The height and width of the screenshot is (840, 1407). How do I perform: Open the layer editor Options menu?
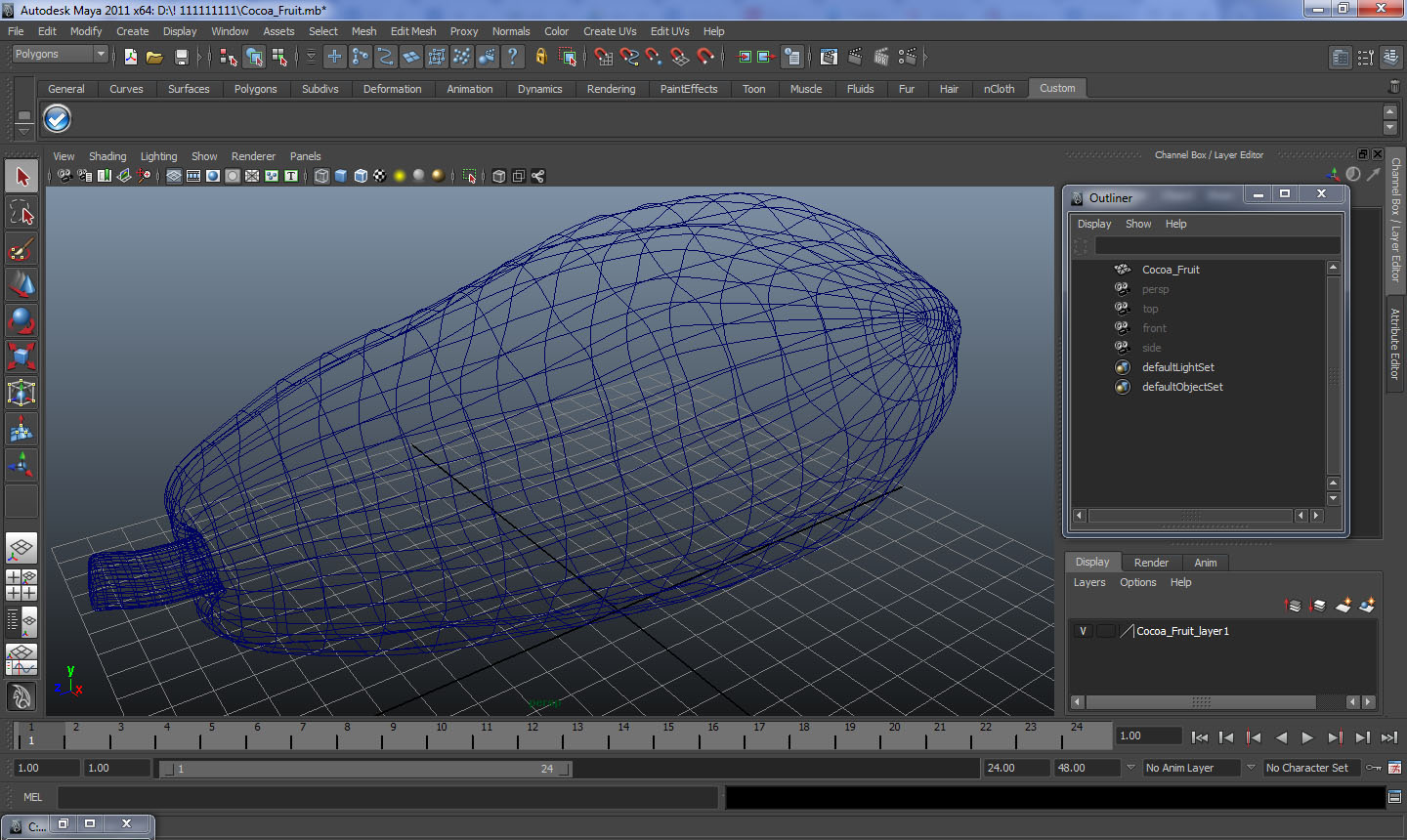click(x=1137, y=582)
